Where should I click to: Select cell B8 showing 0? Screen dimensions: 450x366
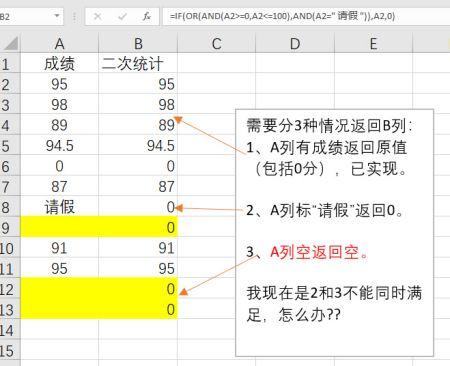(x=138, y=207)
